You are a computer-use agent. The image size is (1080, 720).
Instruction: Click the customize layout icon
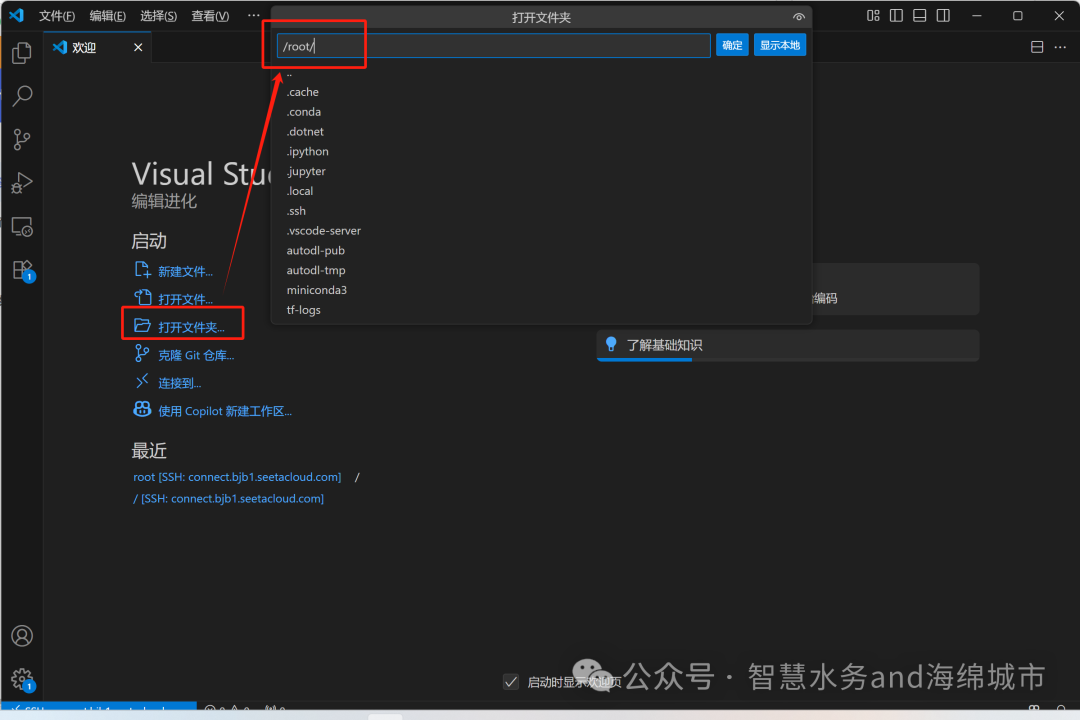(x=873, y=15)
